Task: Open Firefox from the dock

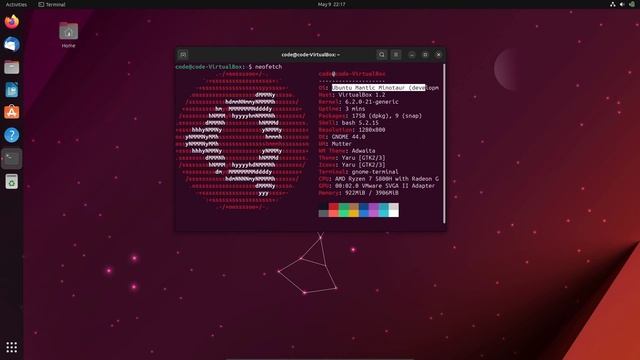Action: [12, 22]
